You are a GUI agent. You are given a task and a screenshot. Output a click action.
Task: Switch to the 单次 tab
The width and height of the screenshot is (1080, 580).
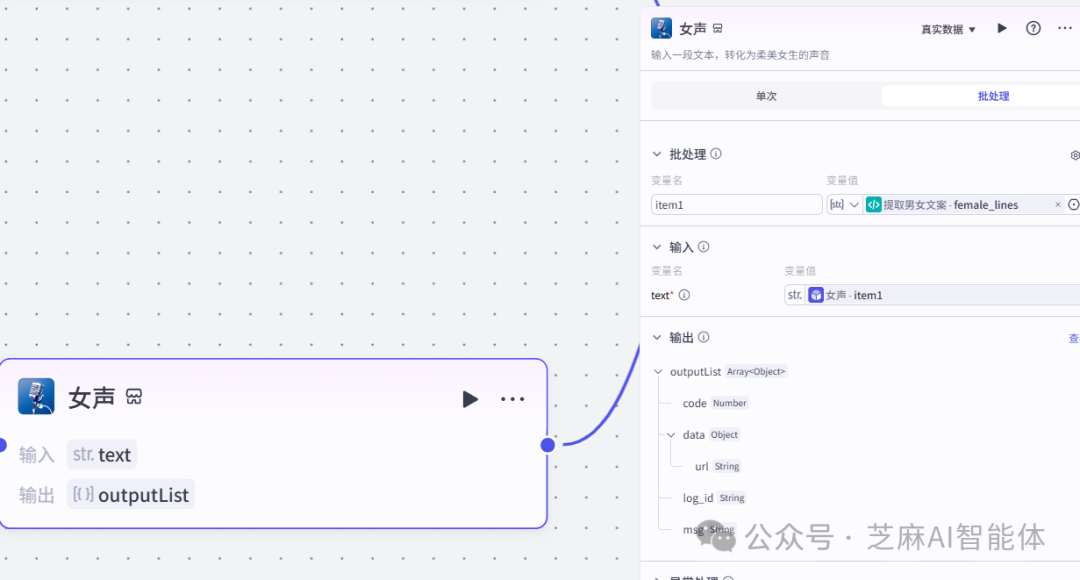click(x=766, y=96)
